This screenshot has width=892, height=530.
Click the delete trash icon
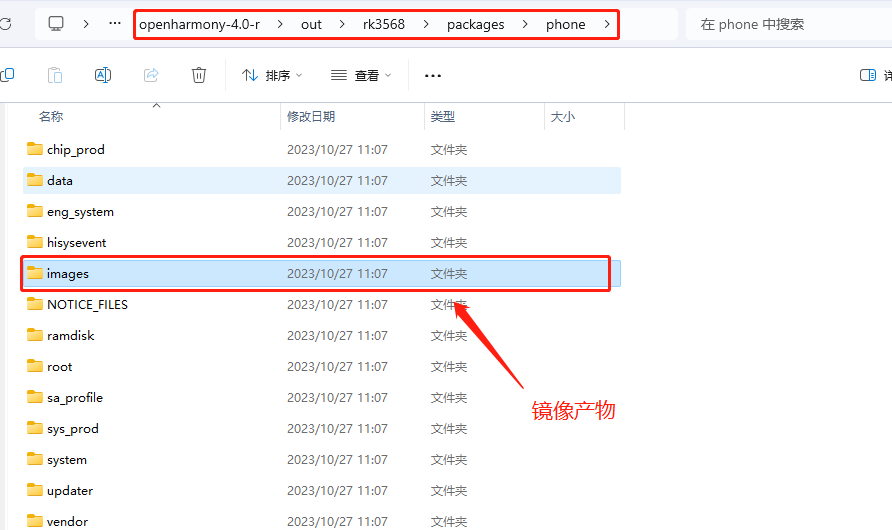(x=199, y=75)
